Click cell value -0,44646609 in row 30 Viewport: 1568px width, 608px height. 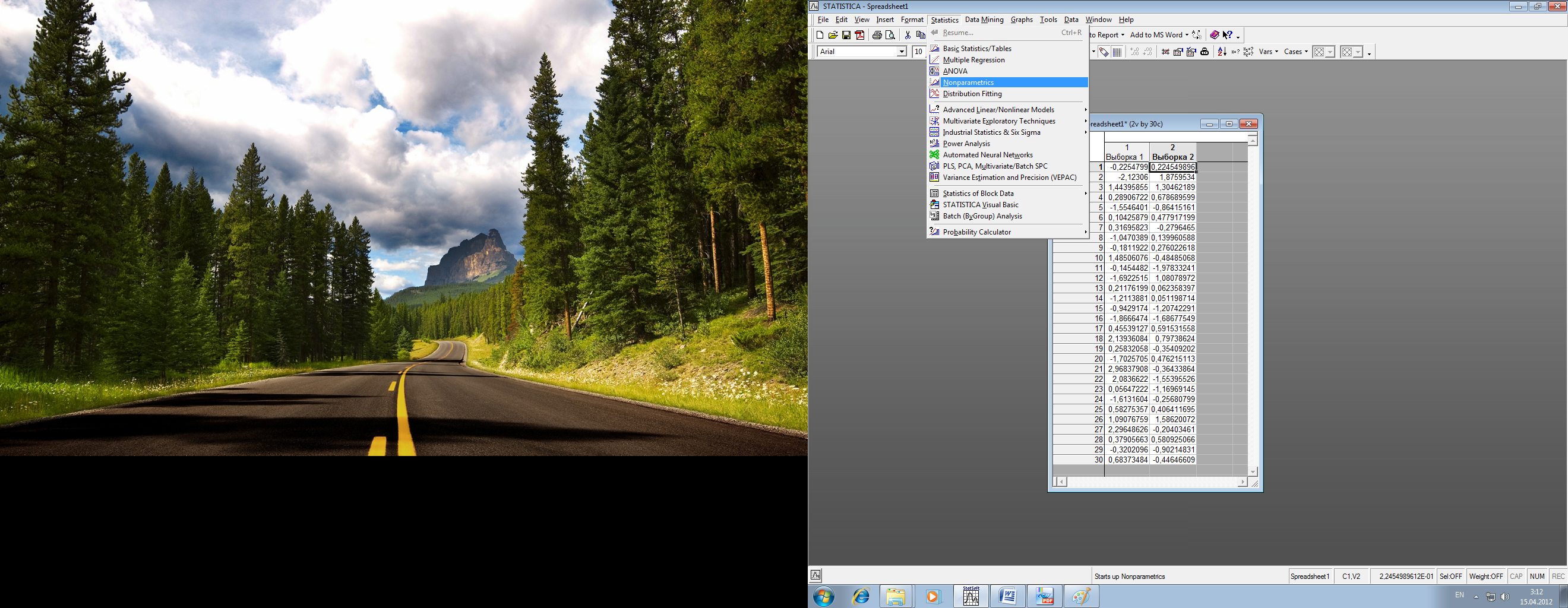(x=1173, y=460)
